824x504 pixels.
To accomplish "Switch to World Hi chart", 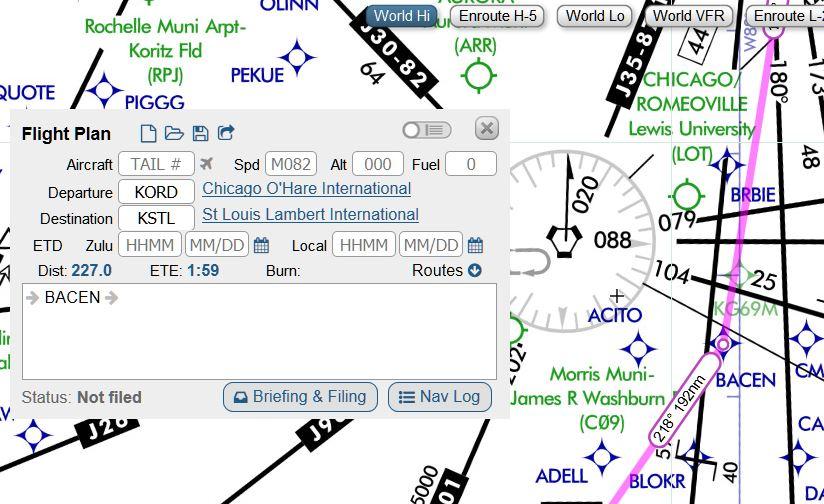I will click(x=401, y=16).
